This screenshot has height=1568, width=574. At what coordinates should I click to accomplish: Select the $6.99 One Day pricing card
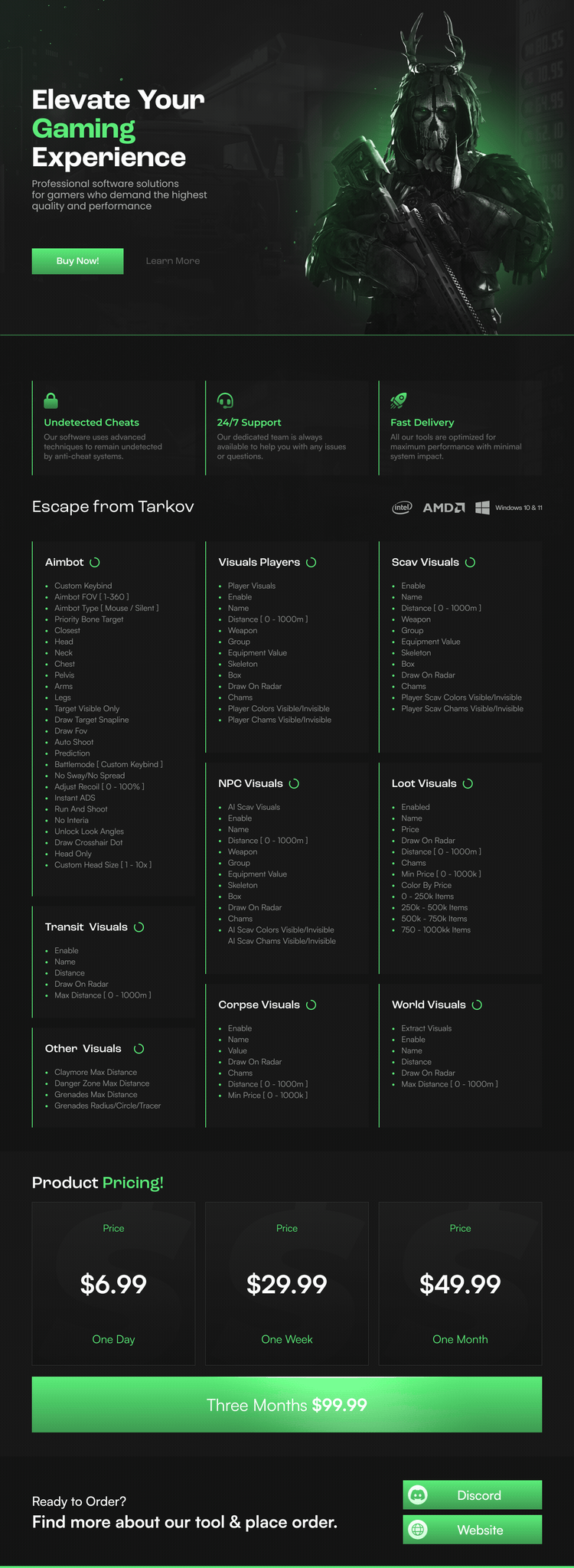tap(113, 1283)
